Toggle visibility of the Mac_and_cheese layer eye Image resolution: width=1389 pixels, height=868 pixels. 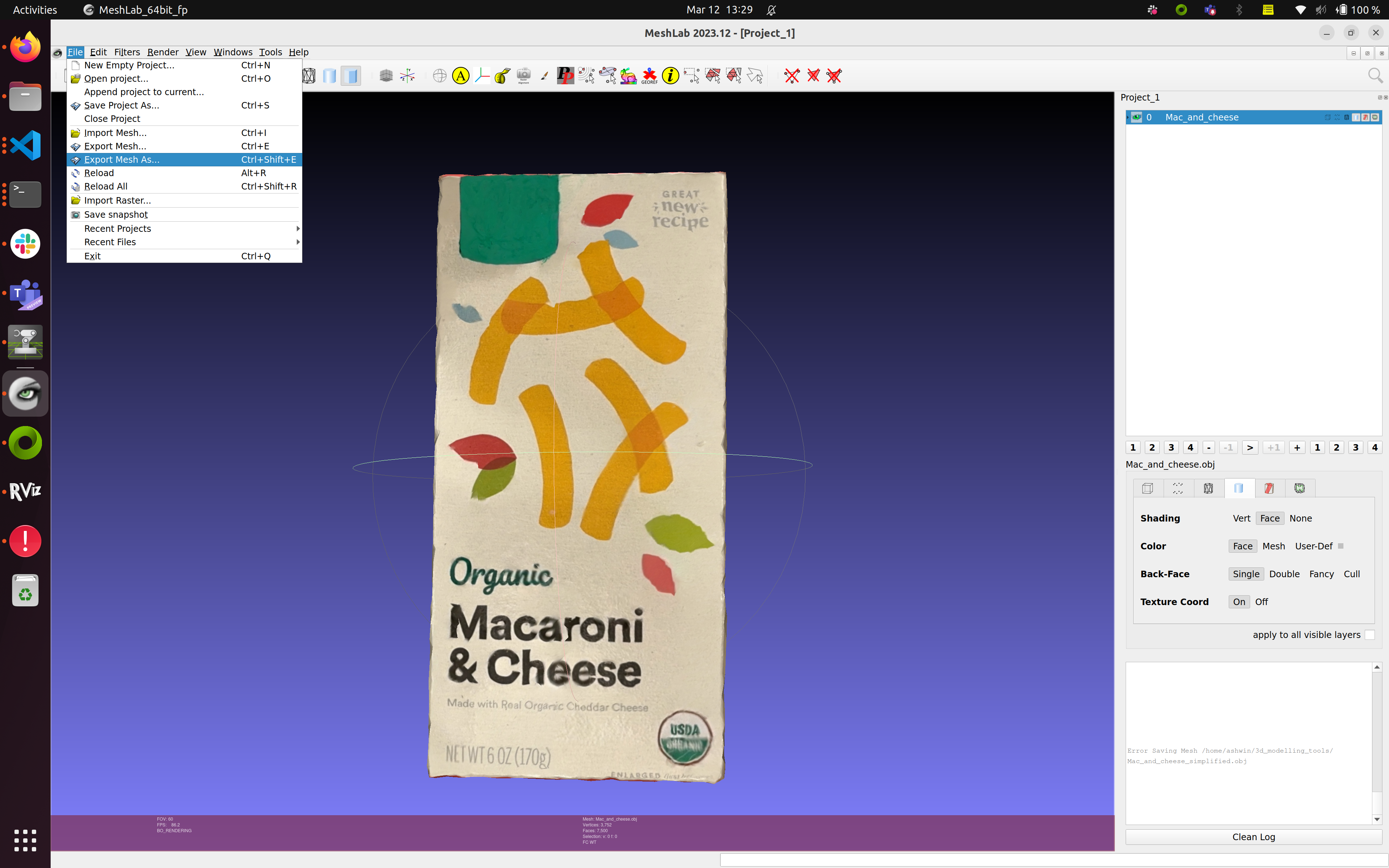[x=1137, y=116]
